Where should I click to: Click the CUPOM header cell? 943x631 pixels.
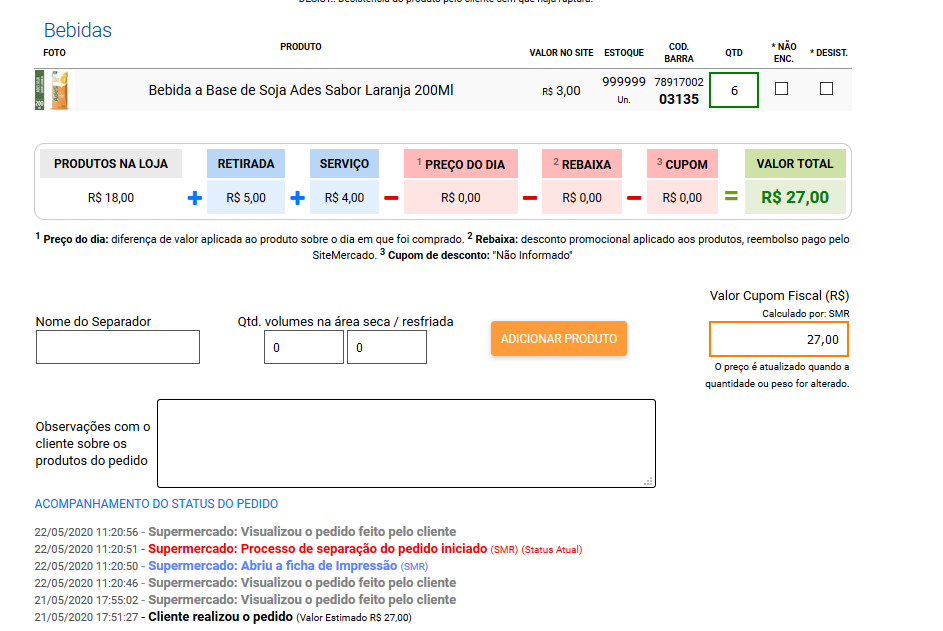[682, 164]
